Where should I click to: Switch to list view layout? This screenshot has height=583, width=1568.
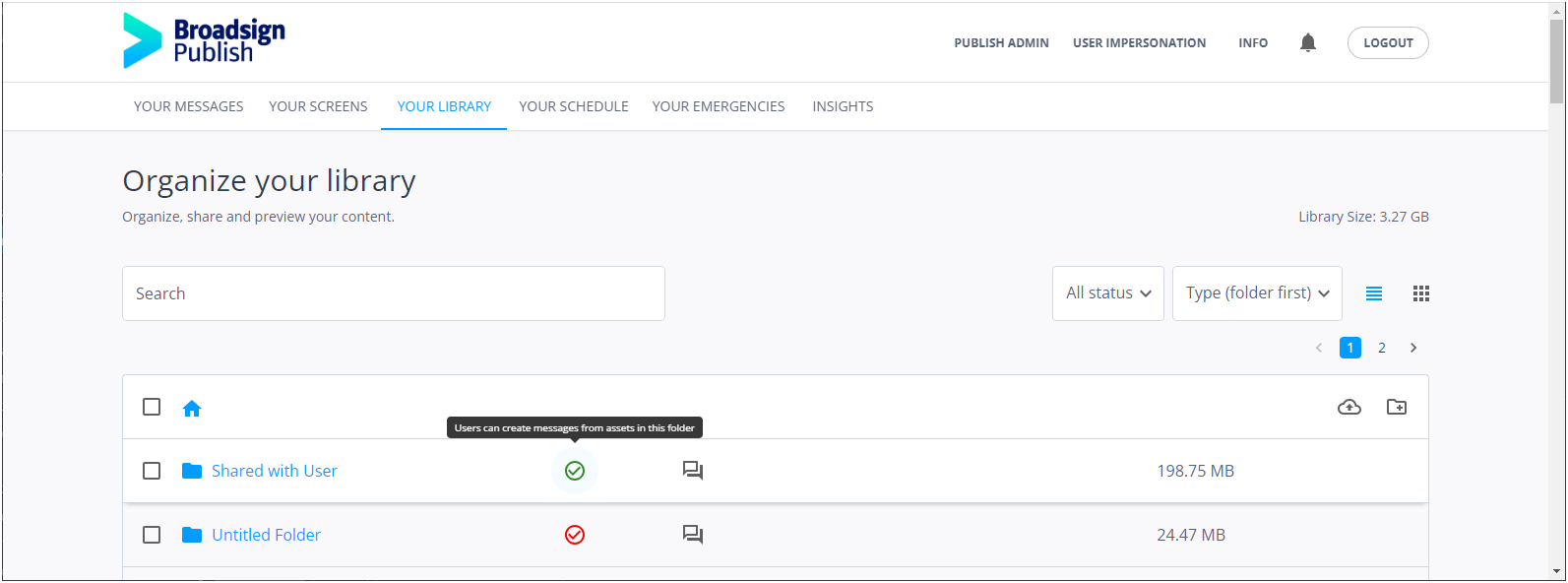(1374, 293)
